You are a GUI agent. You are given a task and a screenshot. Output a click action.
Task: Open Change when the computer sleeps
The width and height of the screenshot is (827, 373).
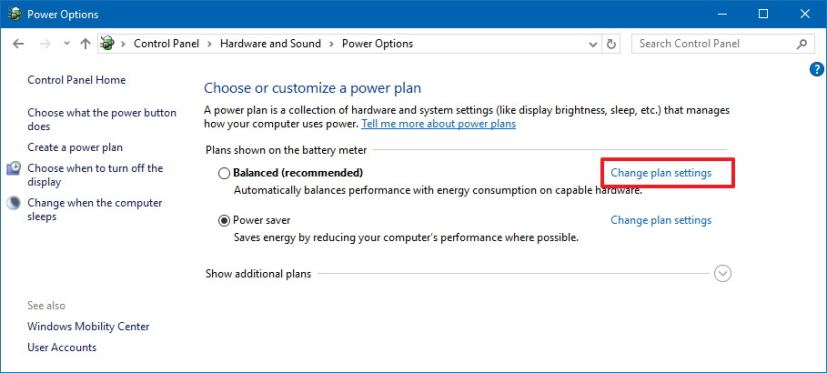(95, 209)
